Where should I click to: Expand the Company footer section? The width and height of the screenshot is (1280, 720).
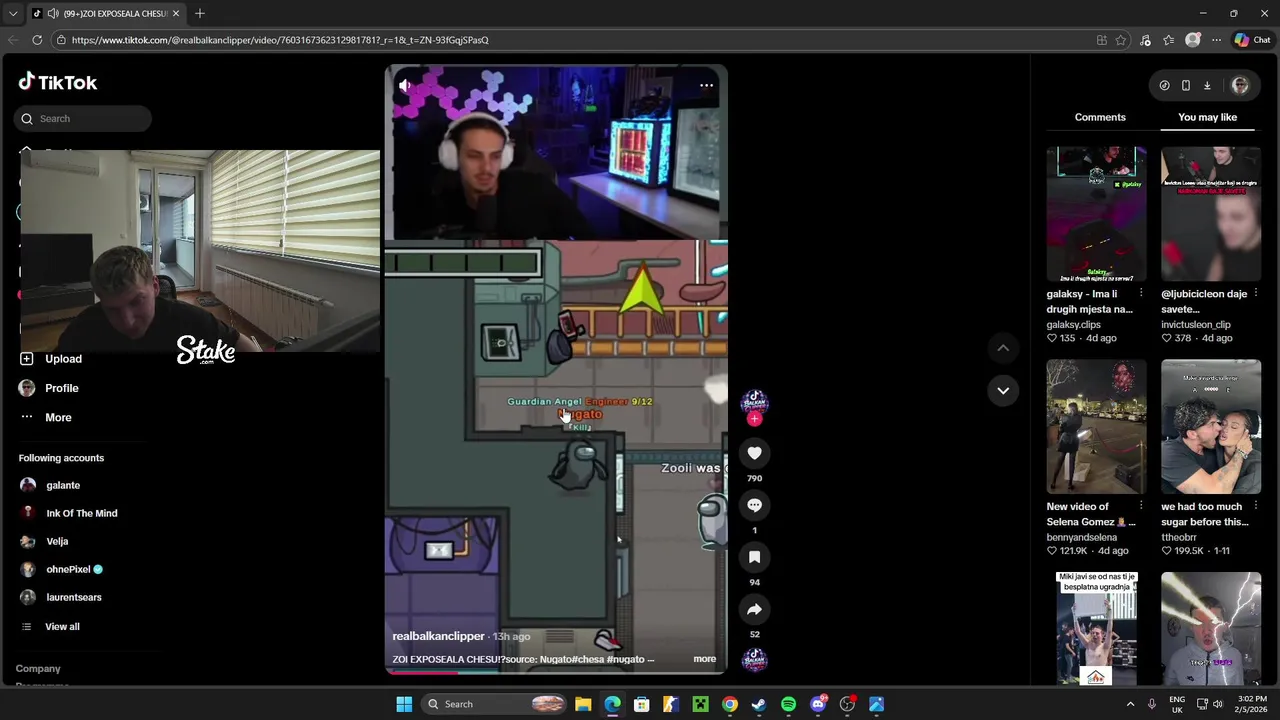click(x=38, y=669)
